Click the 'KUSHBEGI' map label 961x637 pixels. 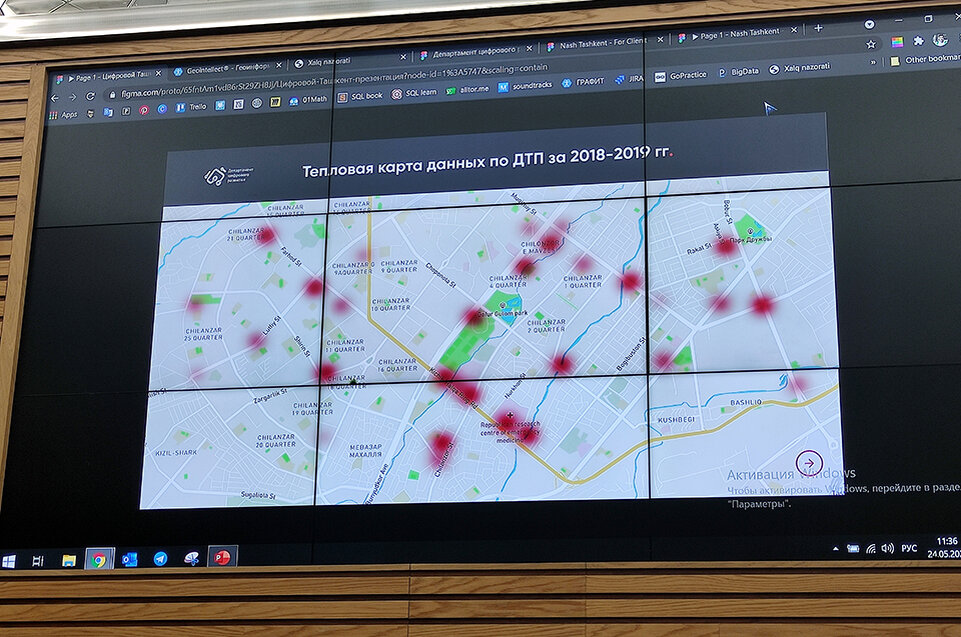tap(676, 420)
